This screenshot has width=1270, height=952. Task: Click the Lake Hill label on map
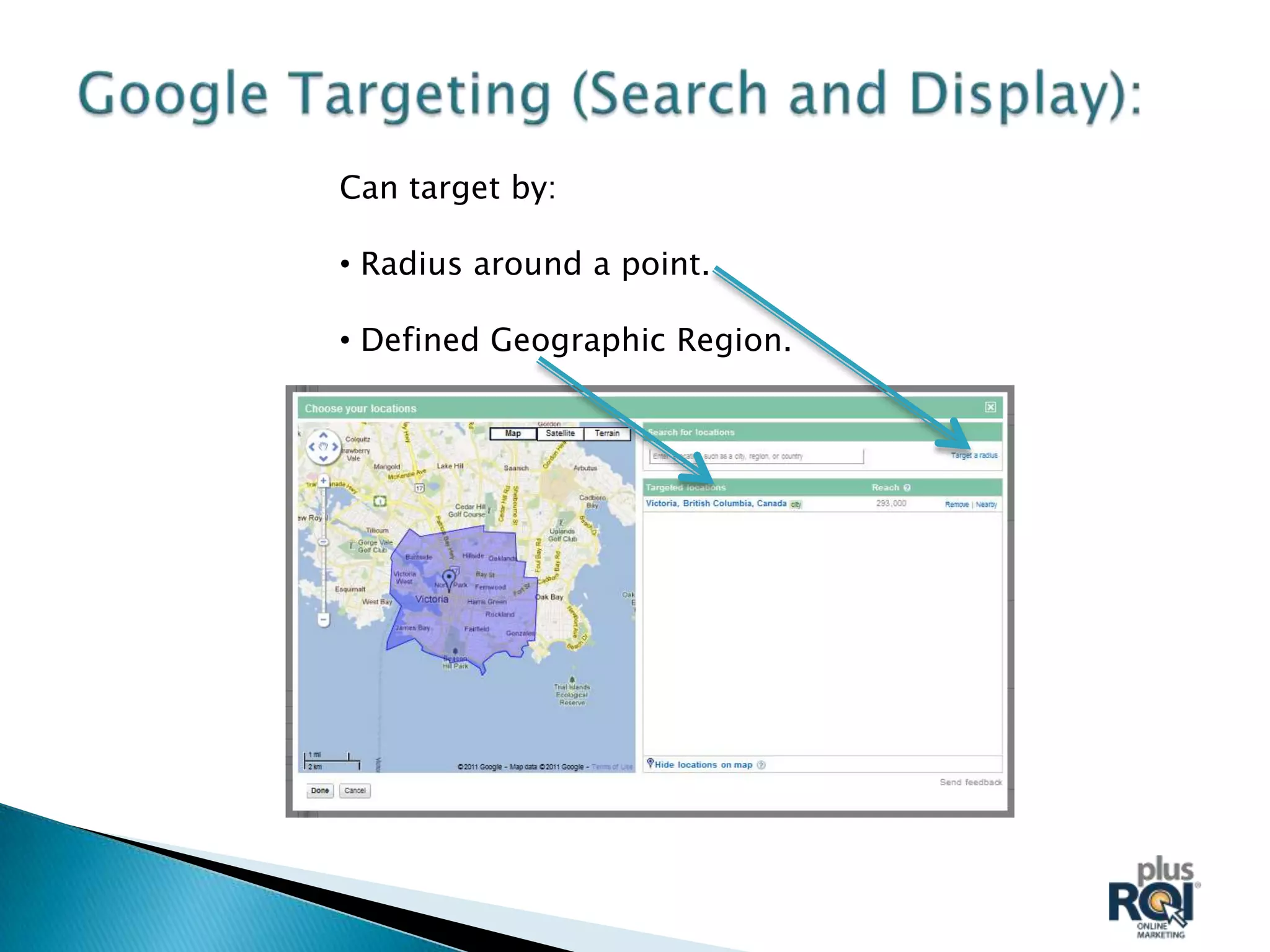(450, 466)
